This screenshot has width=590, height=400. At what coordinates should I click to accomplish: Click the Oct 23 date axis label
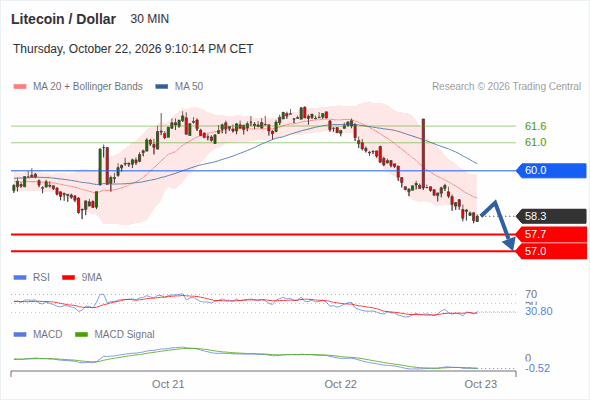pos(481,384)
